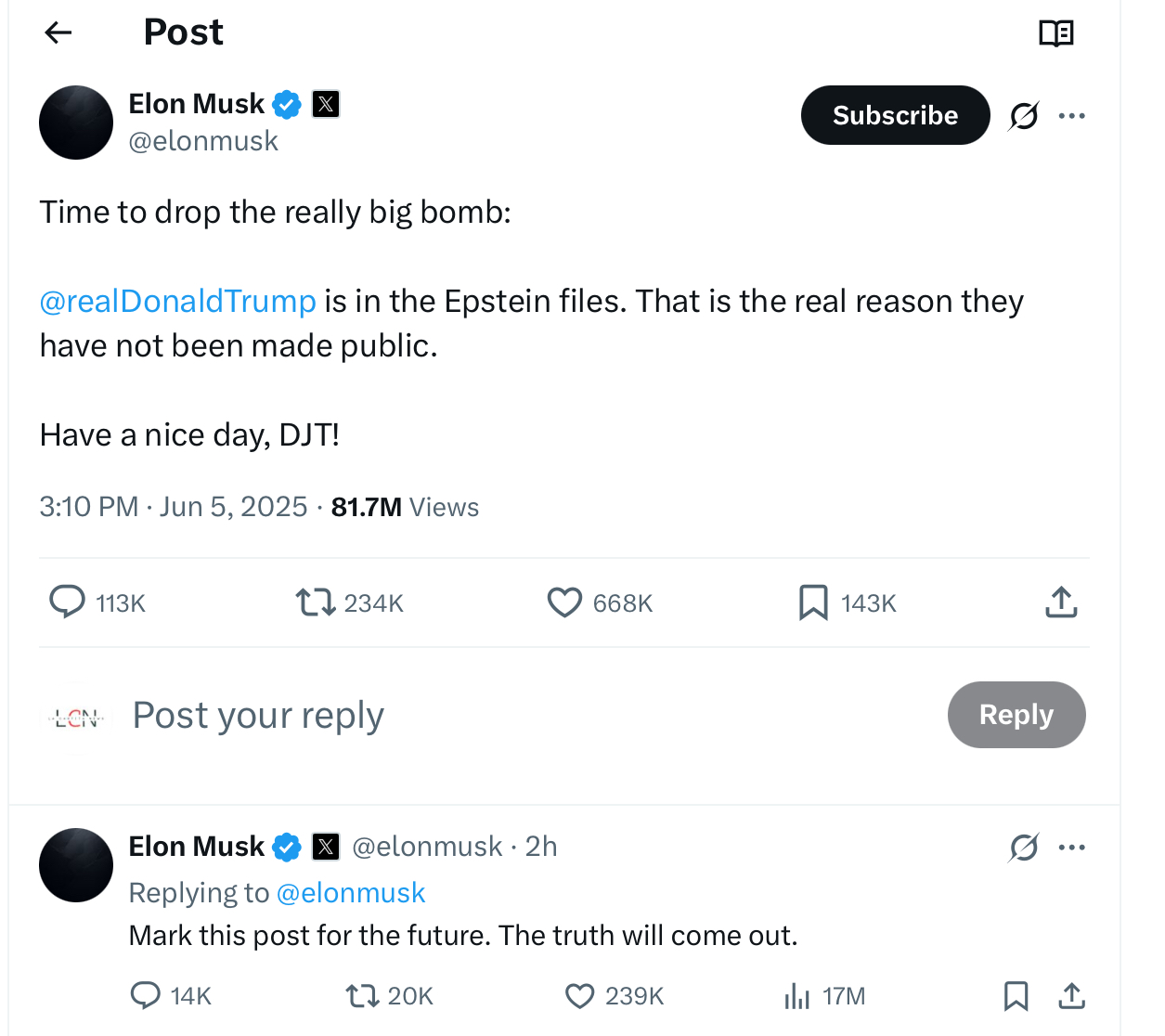Click the Post your reply field
This screenshot has width=1165, height=1036.
pos(258,715)
